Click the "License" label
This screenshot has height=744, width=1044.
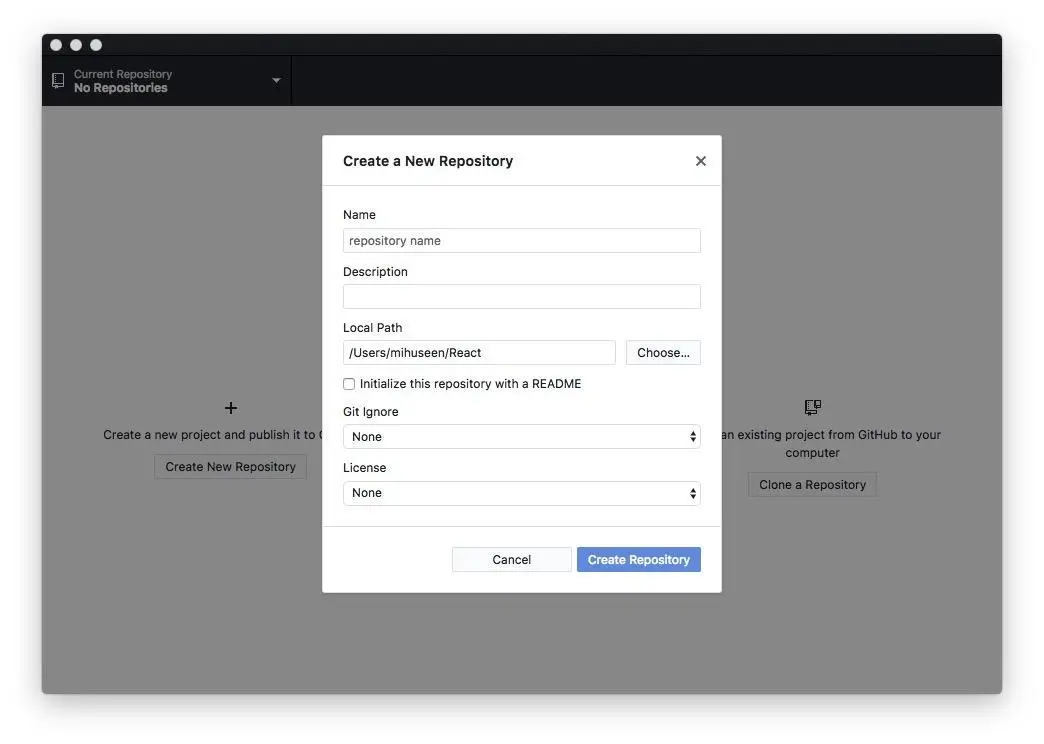(364, 468)
